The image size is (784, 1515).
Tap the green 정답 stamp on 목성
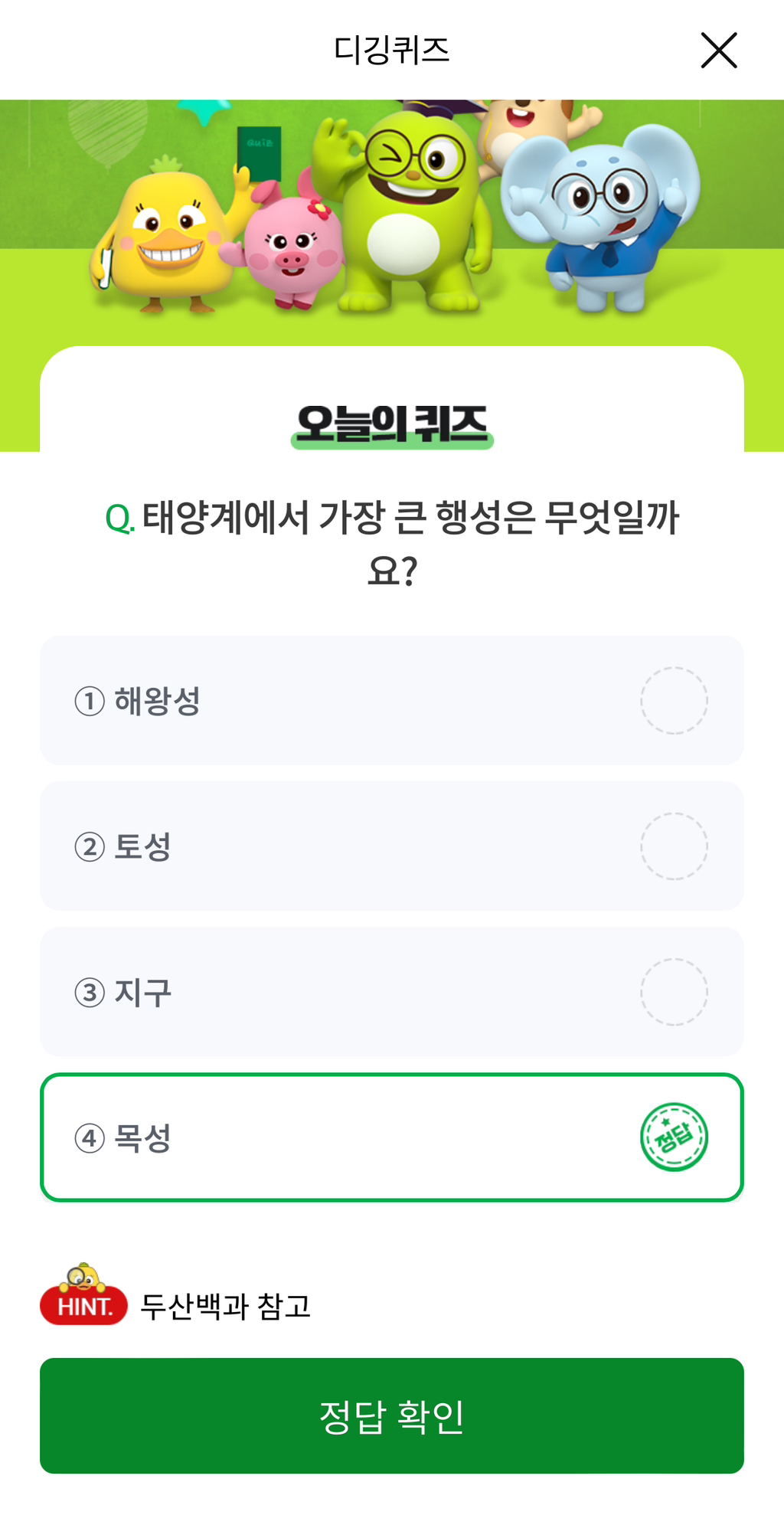674,1137
